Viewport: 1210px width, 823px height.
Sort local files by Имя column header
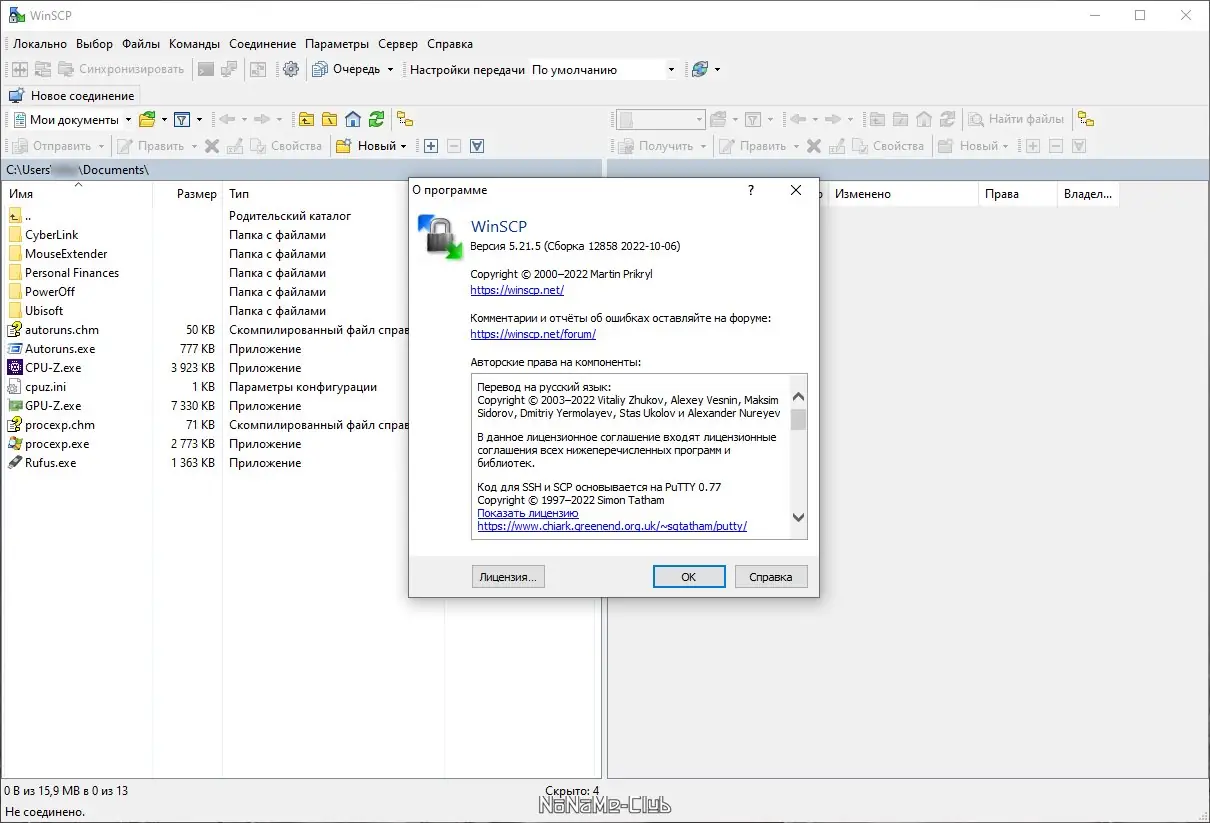click(x=77, y=194)
